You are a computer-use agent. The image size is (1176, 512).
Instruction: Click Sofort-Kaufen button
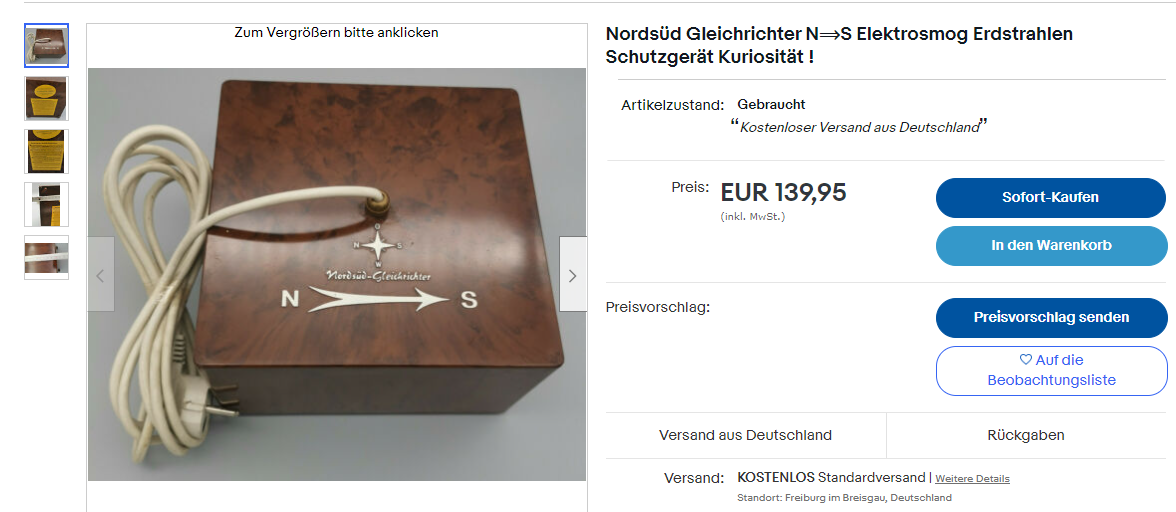pyautogui.click(x=1052, y=198)
